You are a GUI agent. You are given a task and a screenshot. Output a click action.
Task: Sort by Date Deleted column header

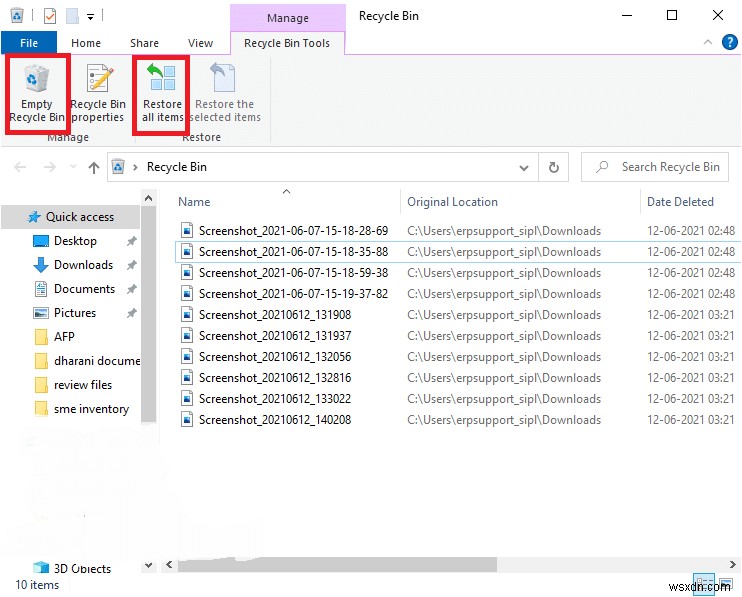pos(680,202)
